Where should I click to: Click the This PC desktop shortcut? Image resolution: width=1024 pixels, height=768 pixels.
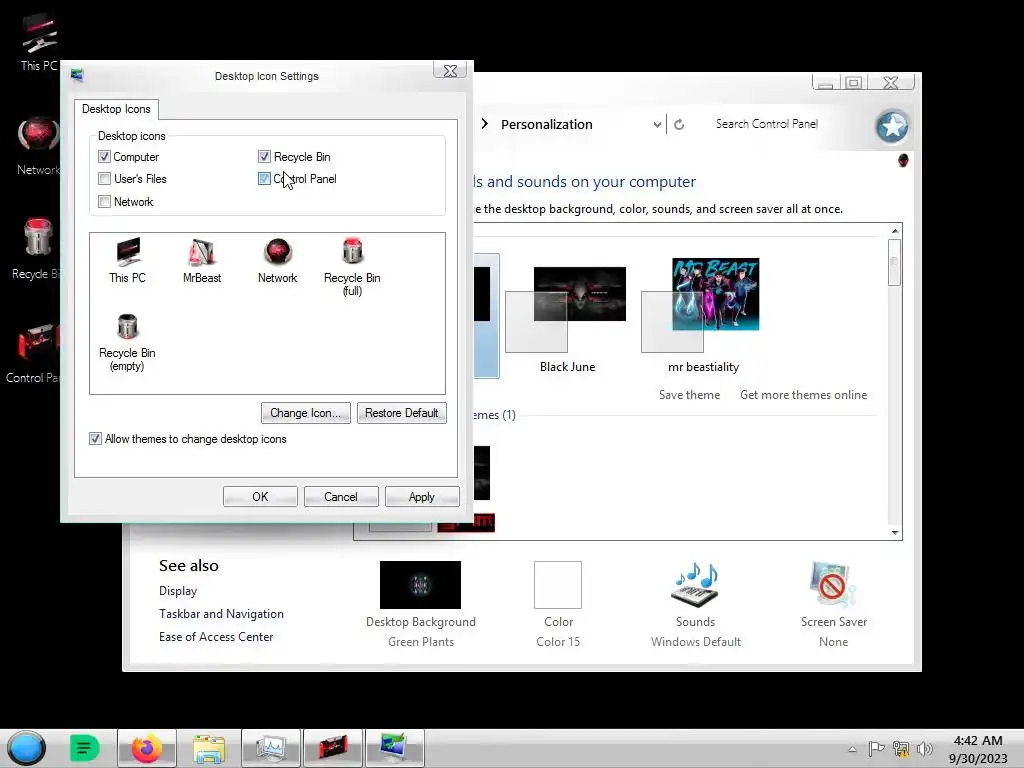[39, 42]
